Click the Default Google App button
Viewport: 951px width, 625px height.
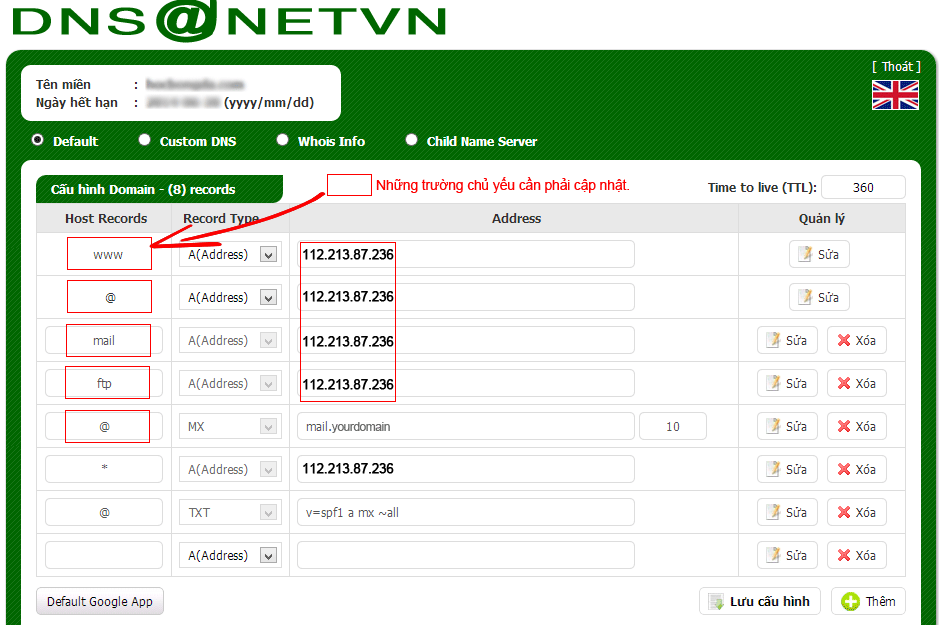(x=100, y=601)
